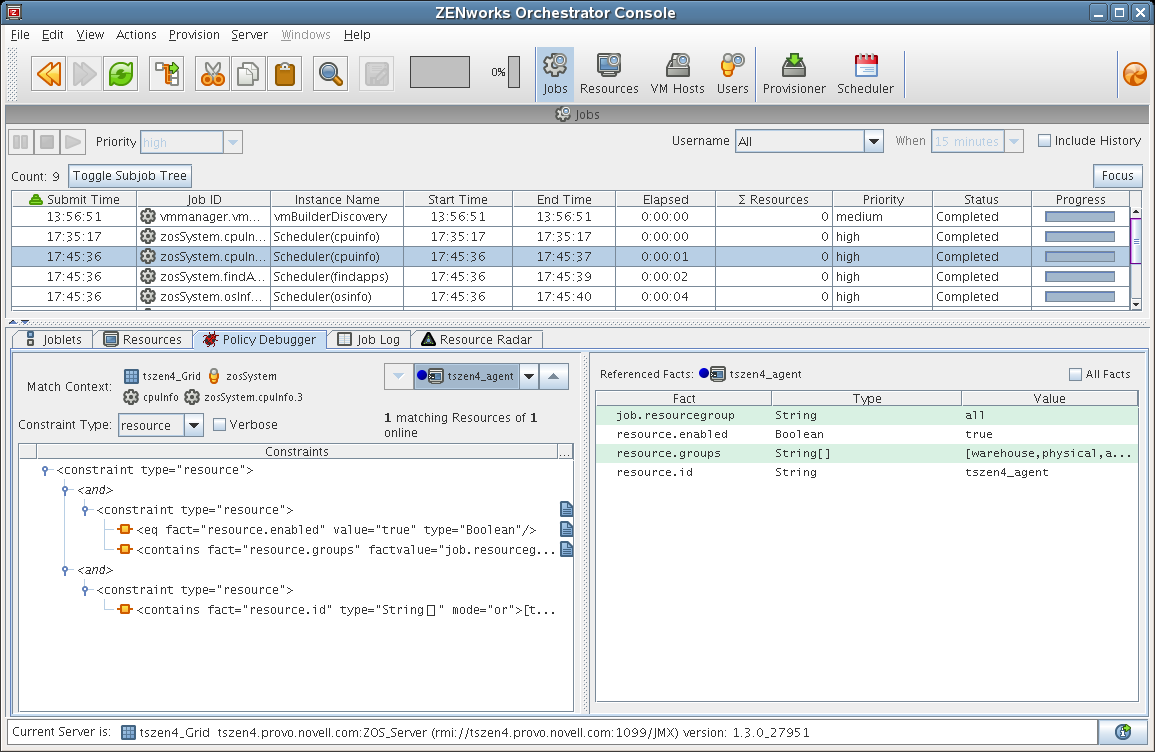Open the Actions menu

[136, 35]
